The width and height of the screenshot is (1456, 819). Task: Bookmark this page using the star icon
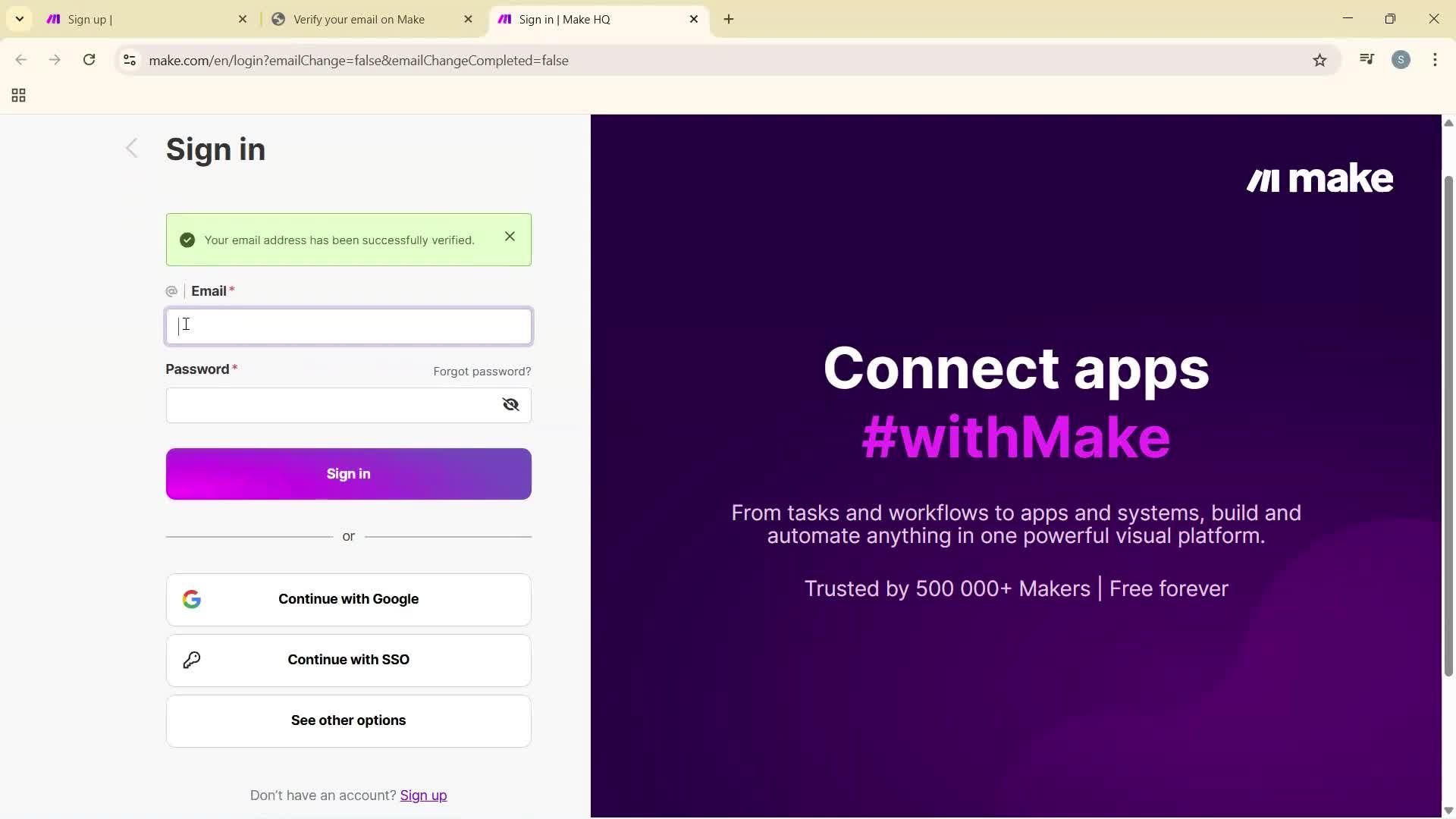pyautogui.click(x=1319, y=60)
